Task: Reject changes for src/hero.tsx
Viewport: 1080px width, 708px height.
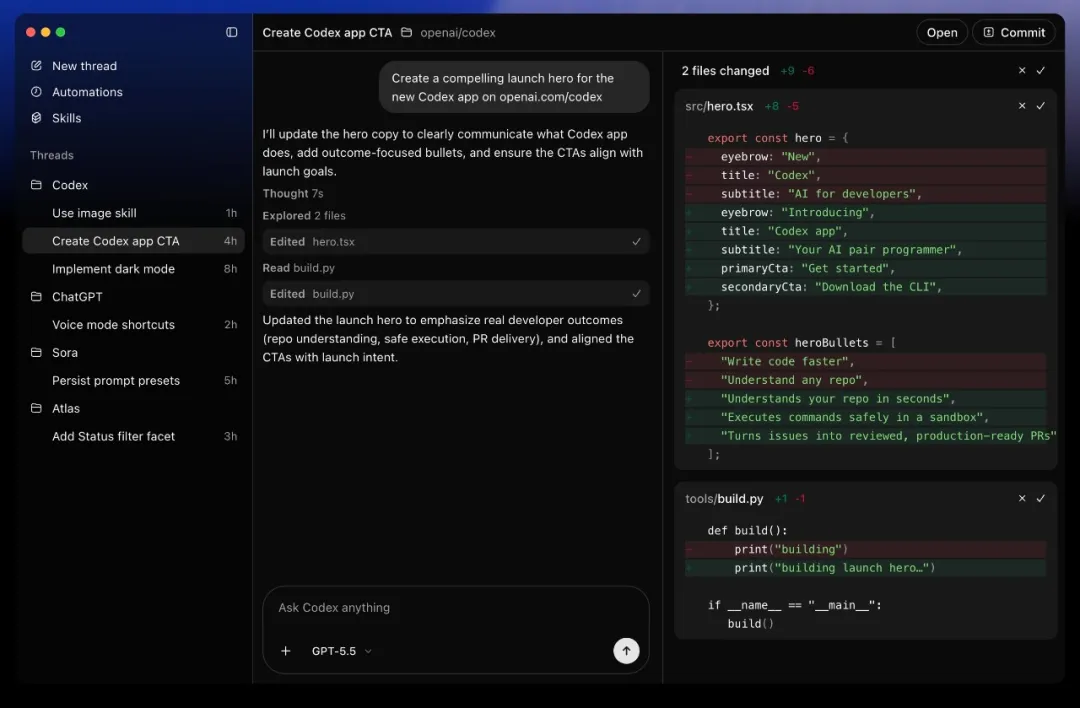Action: tap(1022, 105)
